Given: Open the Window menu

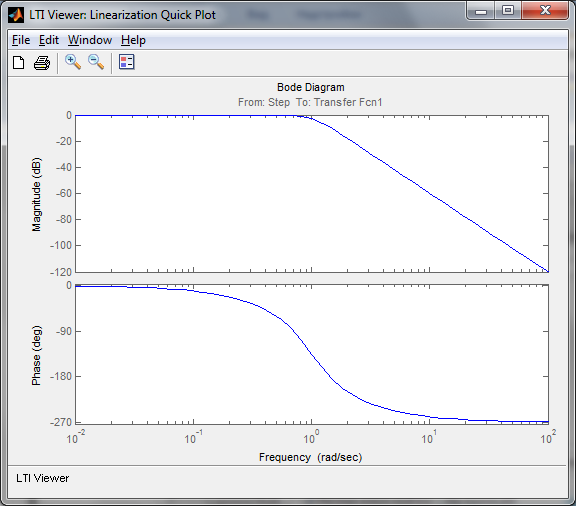Looking at the screenshot, I should 90,40.
